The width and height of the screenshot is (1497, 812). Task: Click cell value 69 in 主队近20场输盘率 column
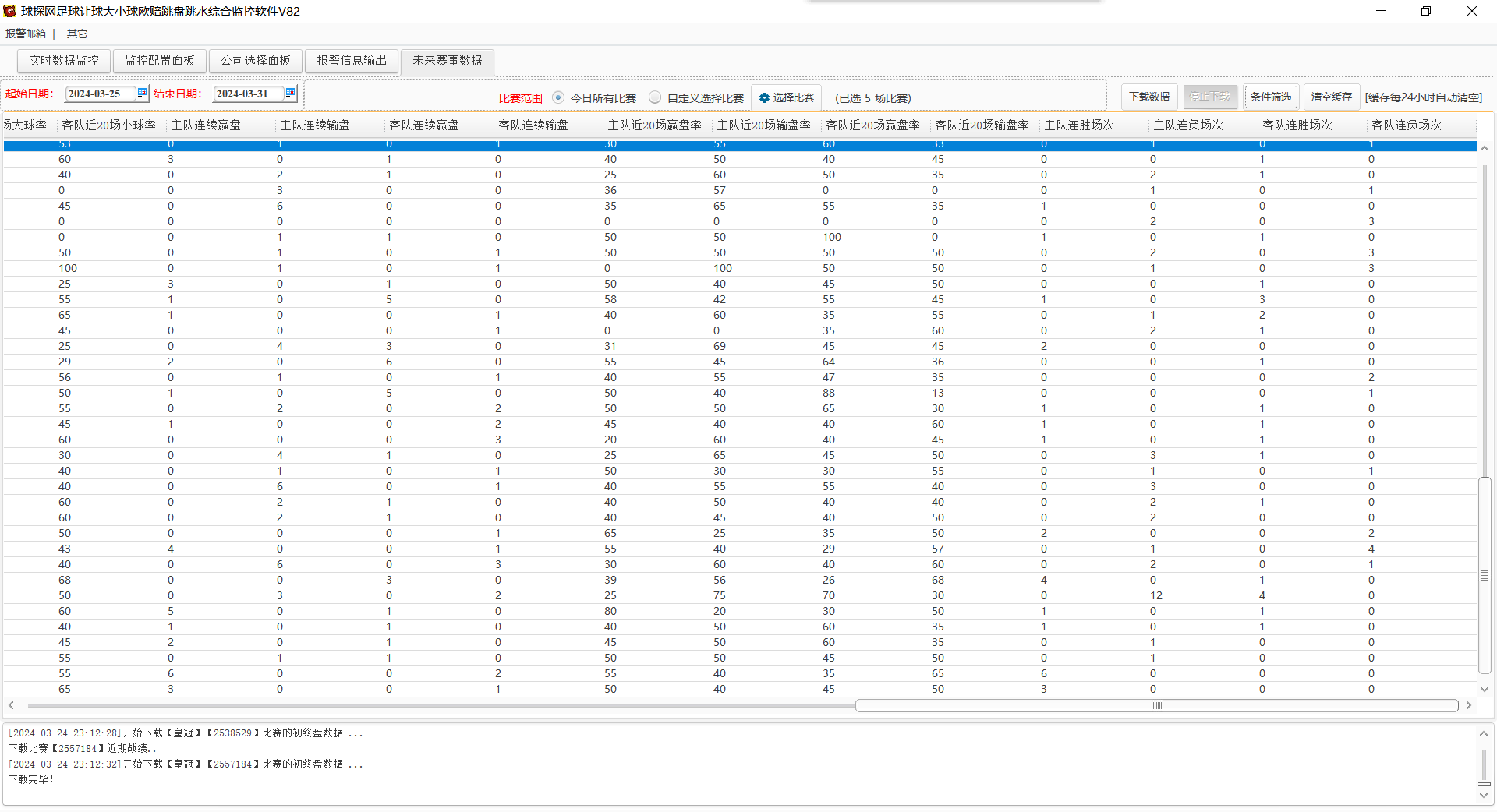(x=720, y=346)
